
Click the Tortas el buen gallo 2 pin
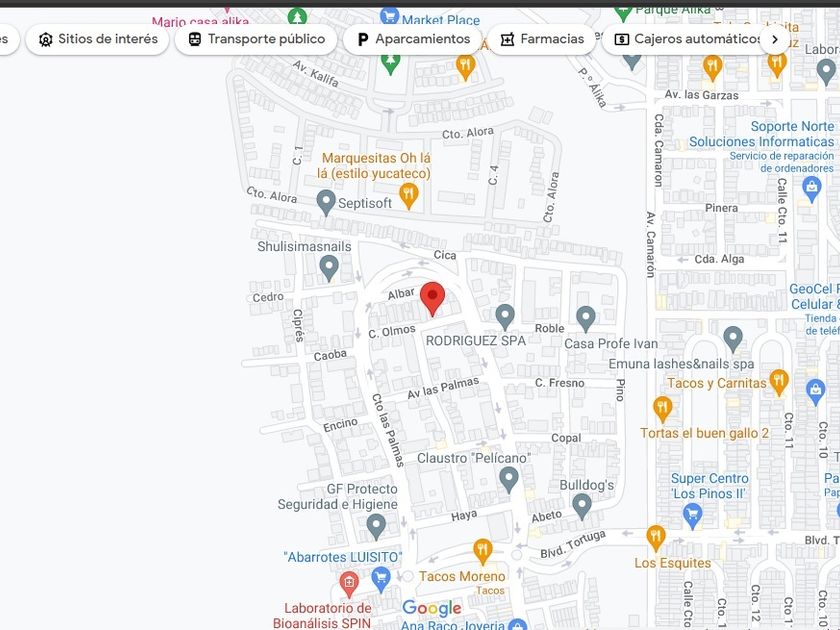(x=663, y=410)
